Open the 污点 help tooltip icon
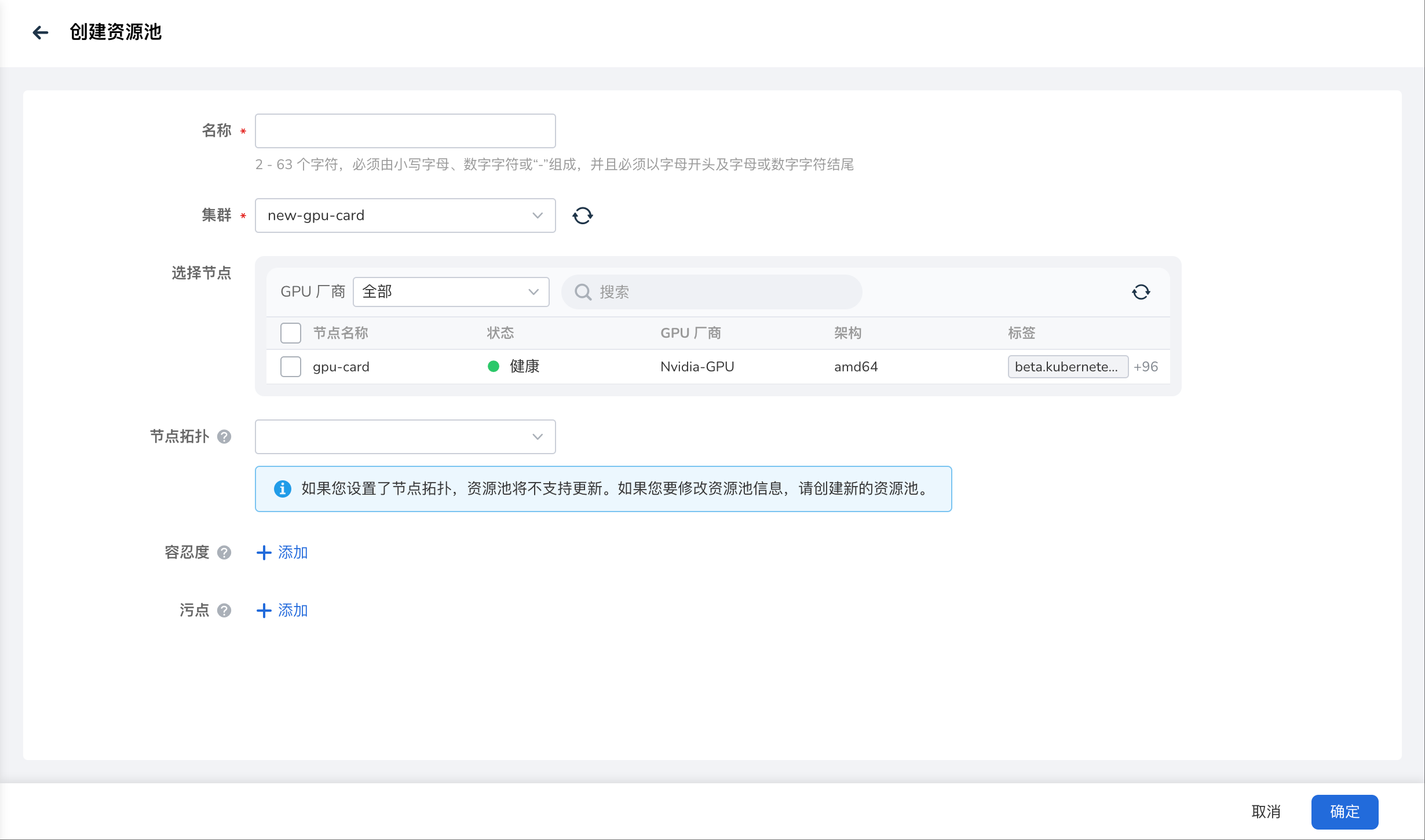The height and width of the screenshot is (840, 1425). pos(224,611)
